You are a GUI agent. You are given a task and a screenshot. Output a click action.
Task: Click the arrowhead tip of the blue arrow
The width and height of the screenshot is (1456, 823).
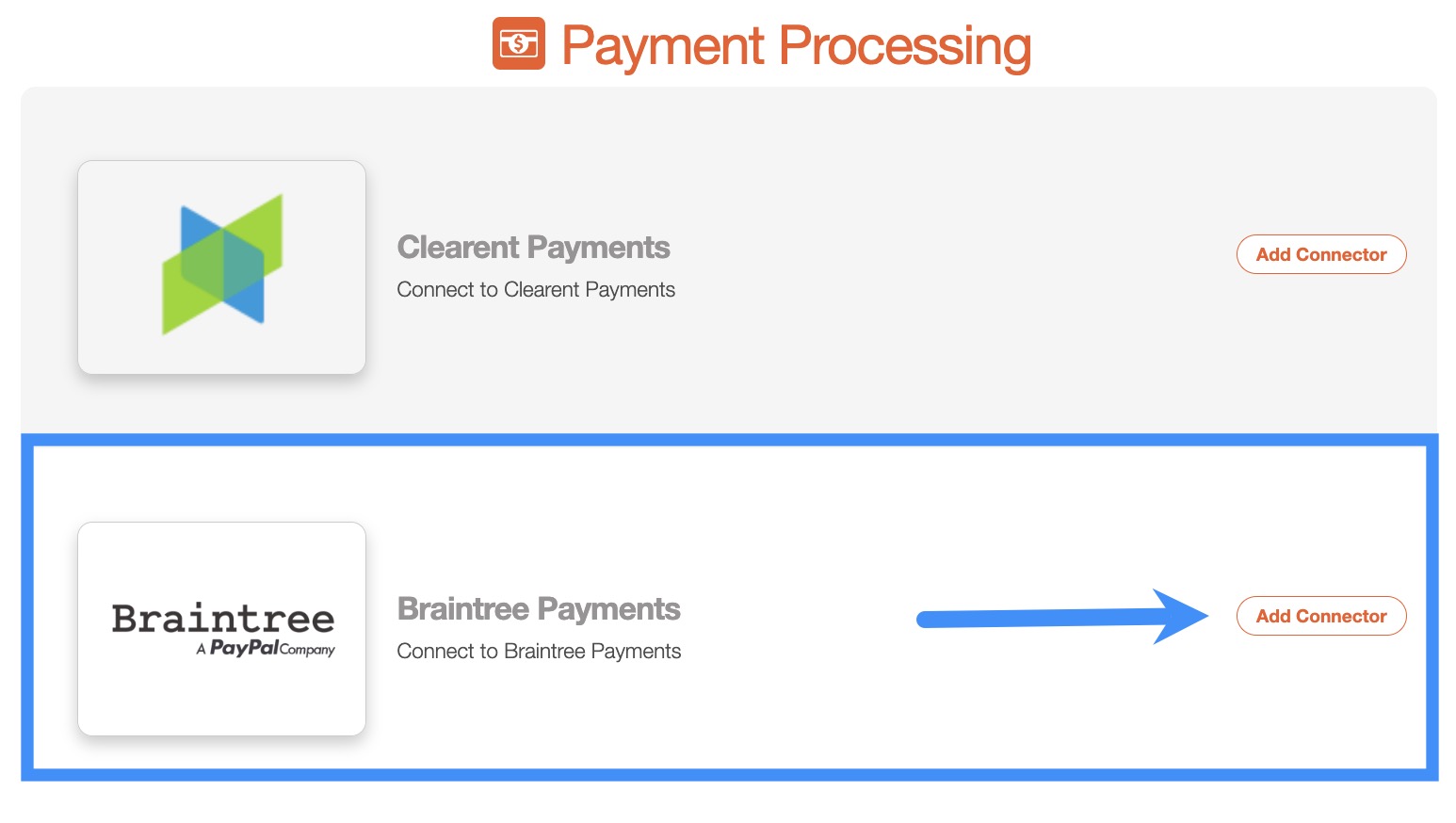[x=1202, y=616]
